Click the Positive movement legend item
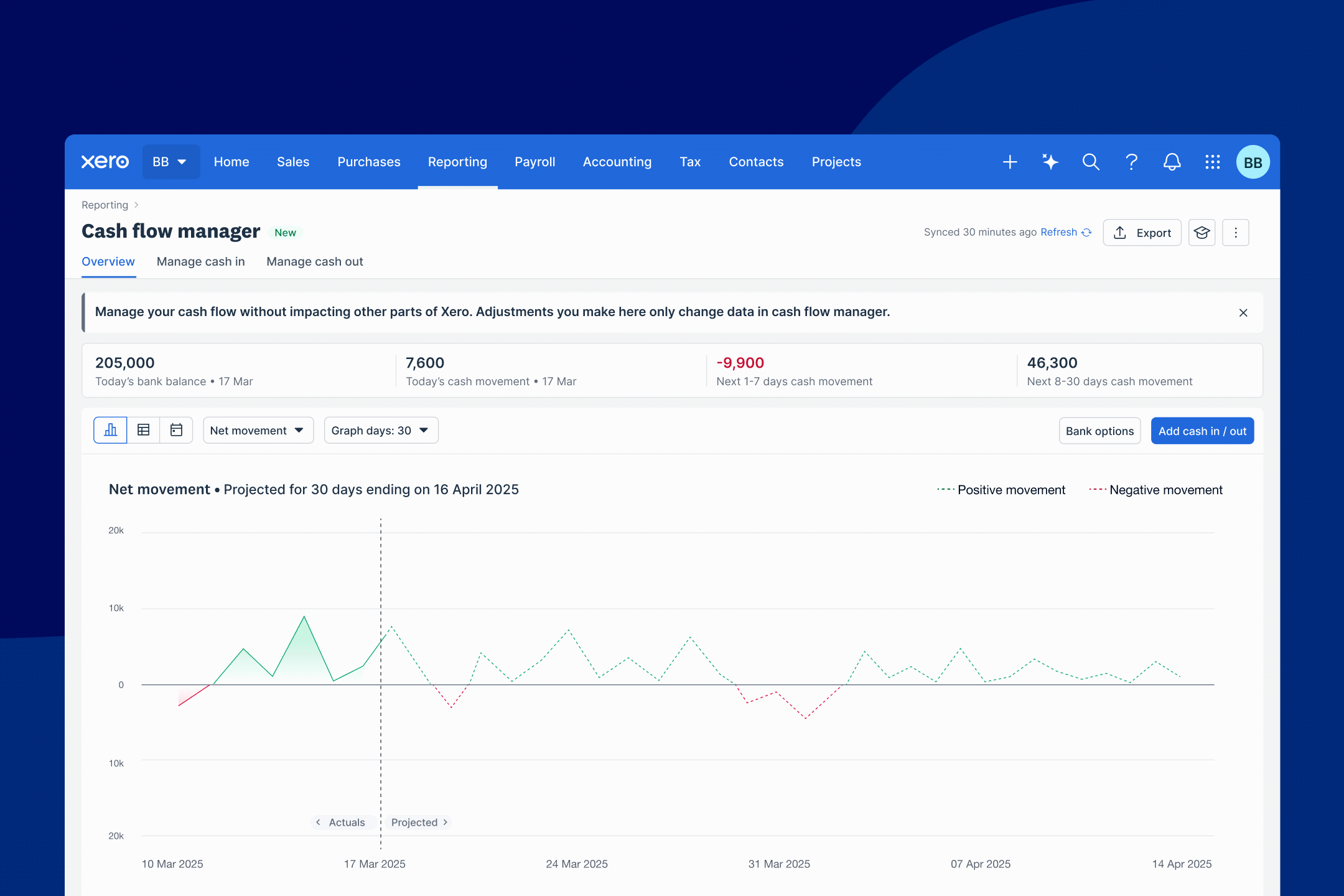The image size is (1344, 896). pos(1001,490)
